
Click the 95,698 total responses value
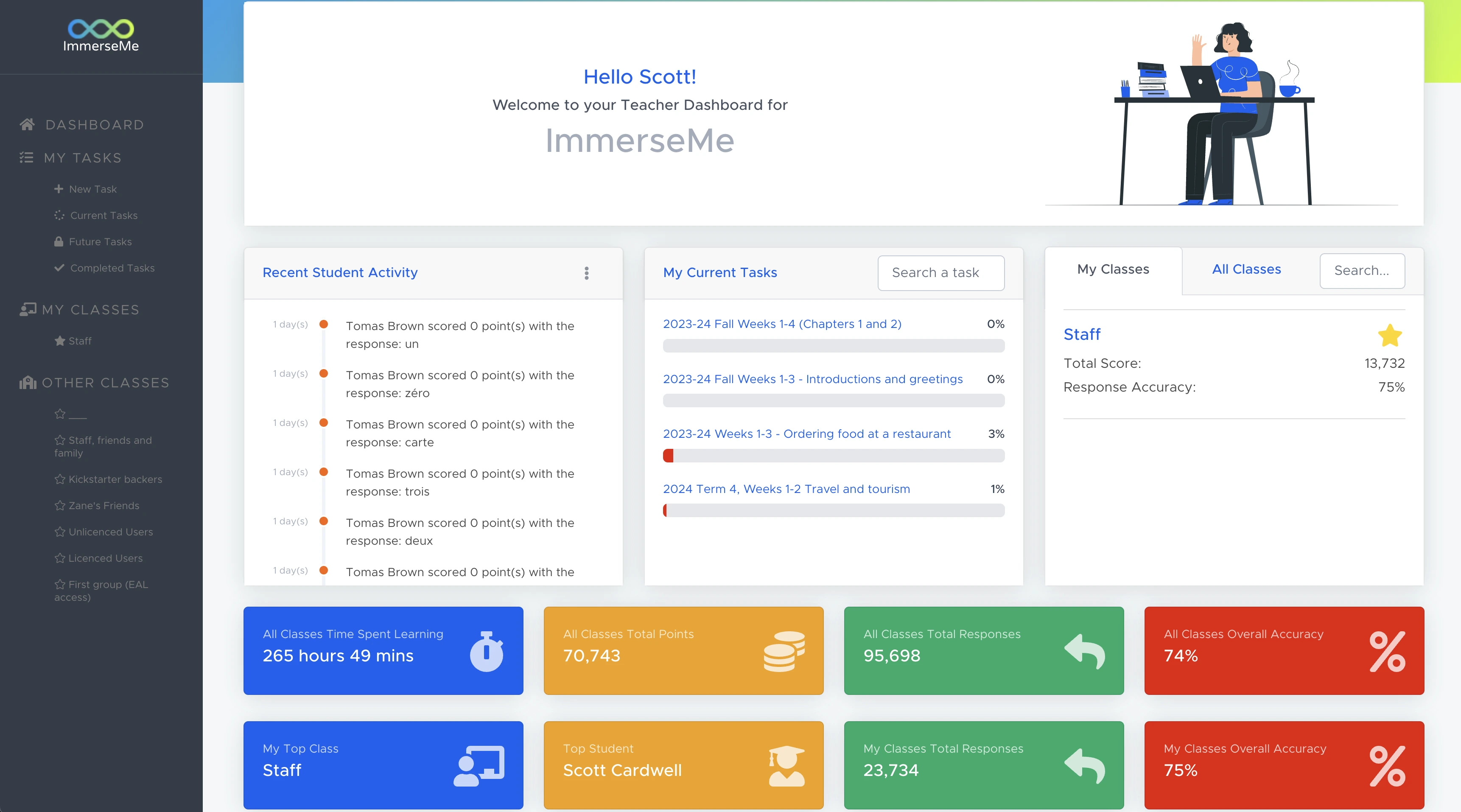tap(892, 655)
